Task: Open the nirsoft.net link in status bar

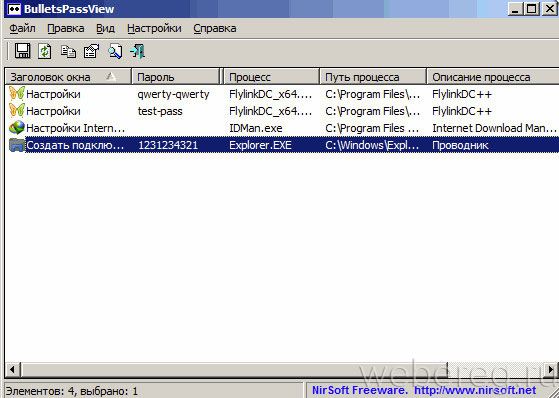Action: pos(475,390)
